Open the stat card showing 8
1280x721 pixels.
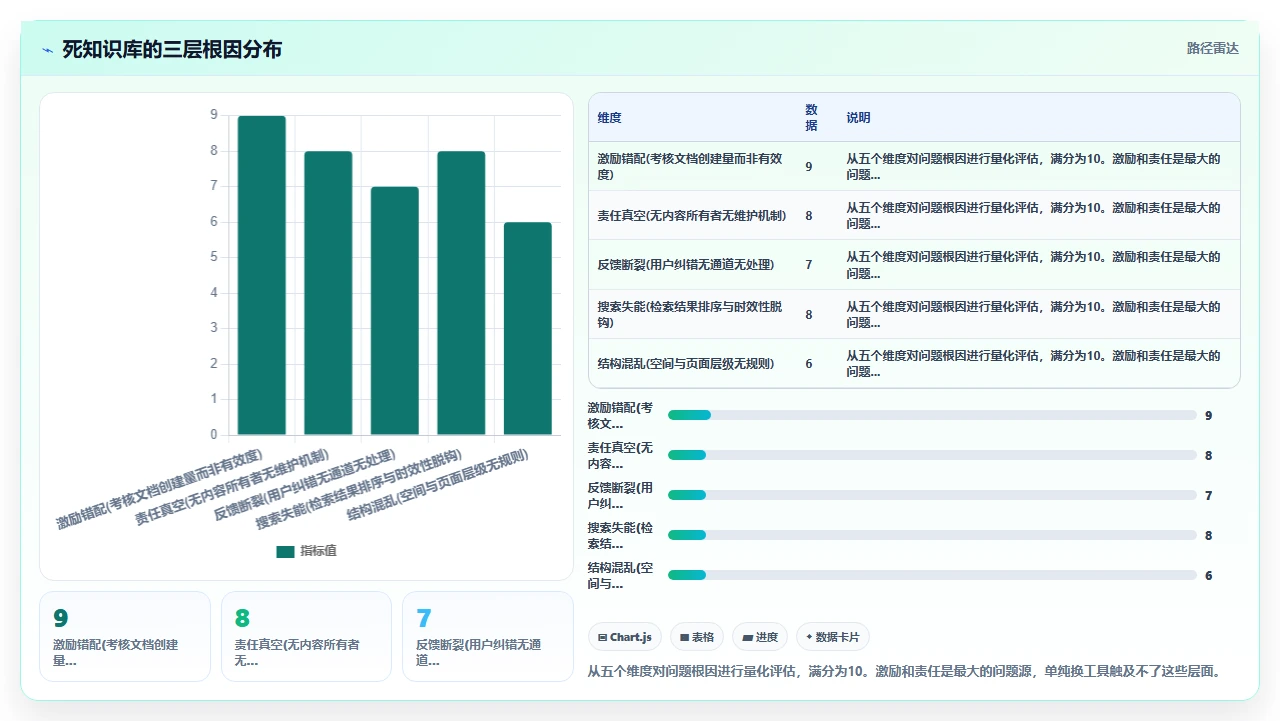(306, 636)
